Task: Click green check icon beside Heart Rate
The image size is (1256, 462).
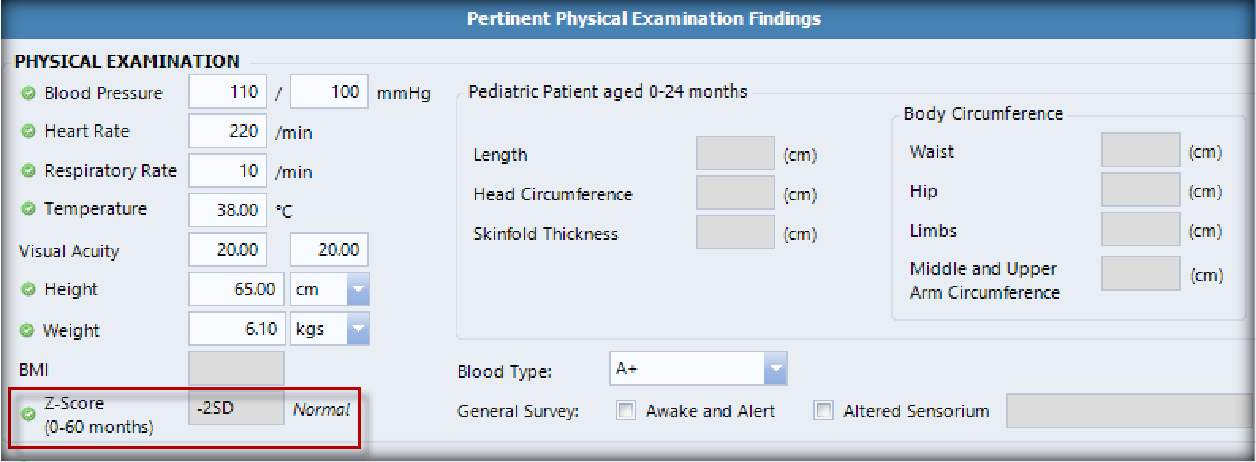Action: pos(29,132)
